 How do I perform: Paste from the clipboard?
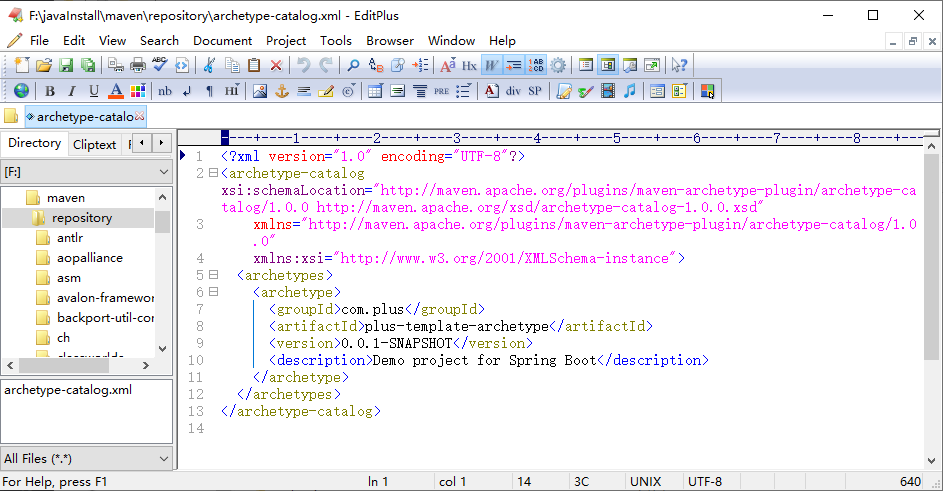[254, 65]
